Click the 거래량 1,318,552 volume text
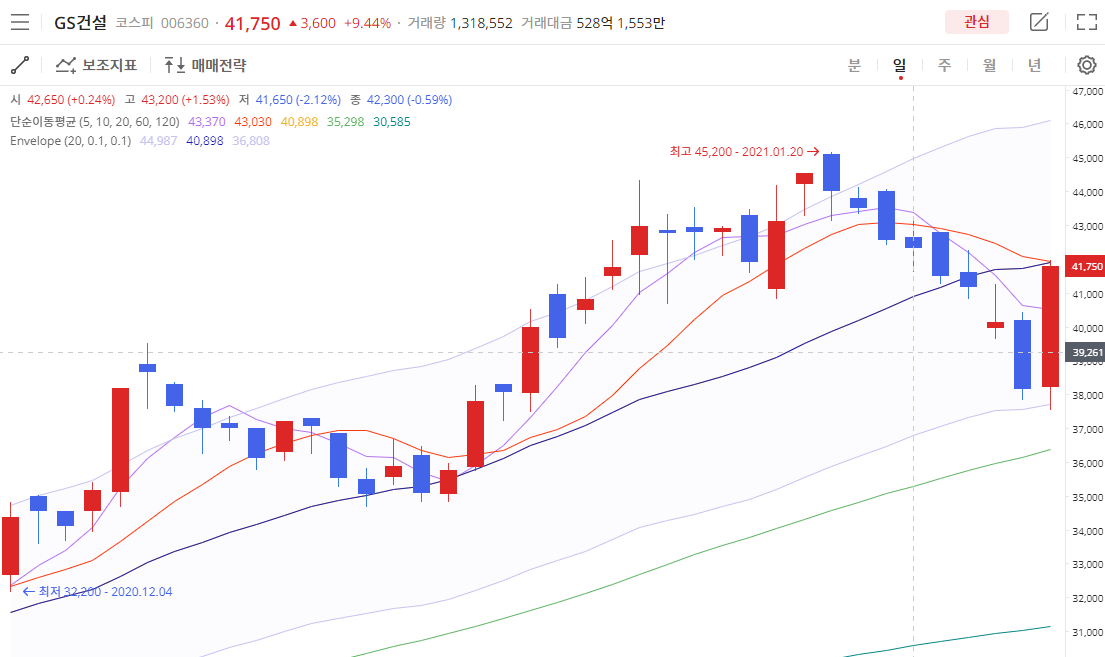The image size is (1105, 657). pos(460,23)
